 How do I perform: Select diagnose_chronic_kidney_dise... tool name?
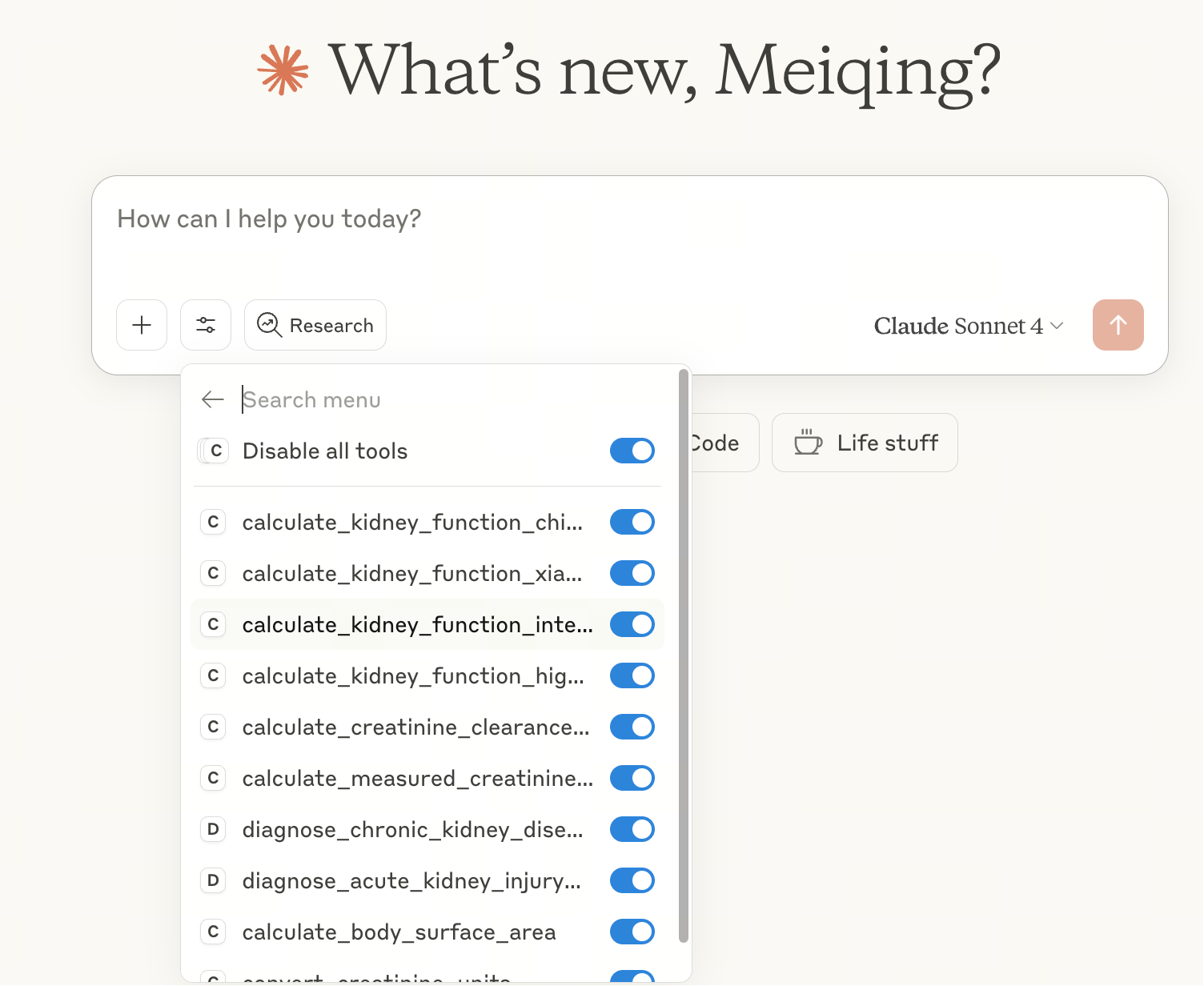(x=413, y=829)
